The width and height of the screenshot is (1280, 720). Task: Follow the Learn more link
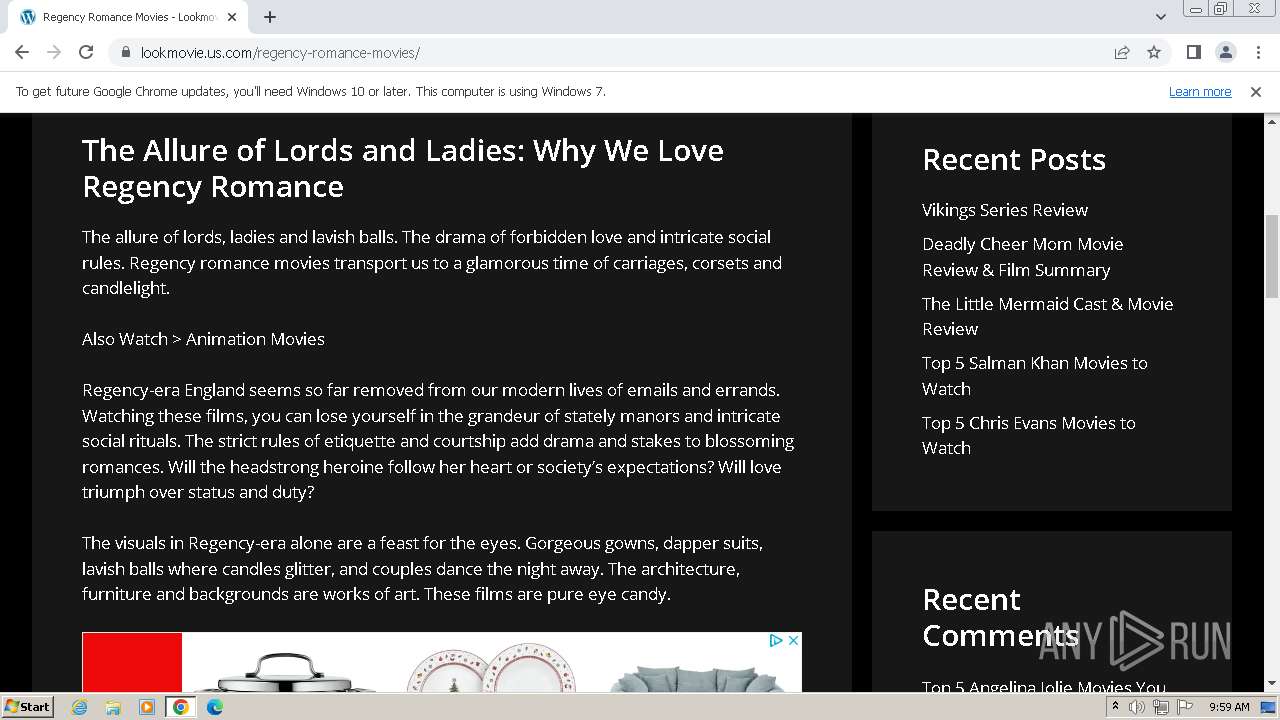pyautogui.click(x=1200, y=92)
